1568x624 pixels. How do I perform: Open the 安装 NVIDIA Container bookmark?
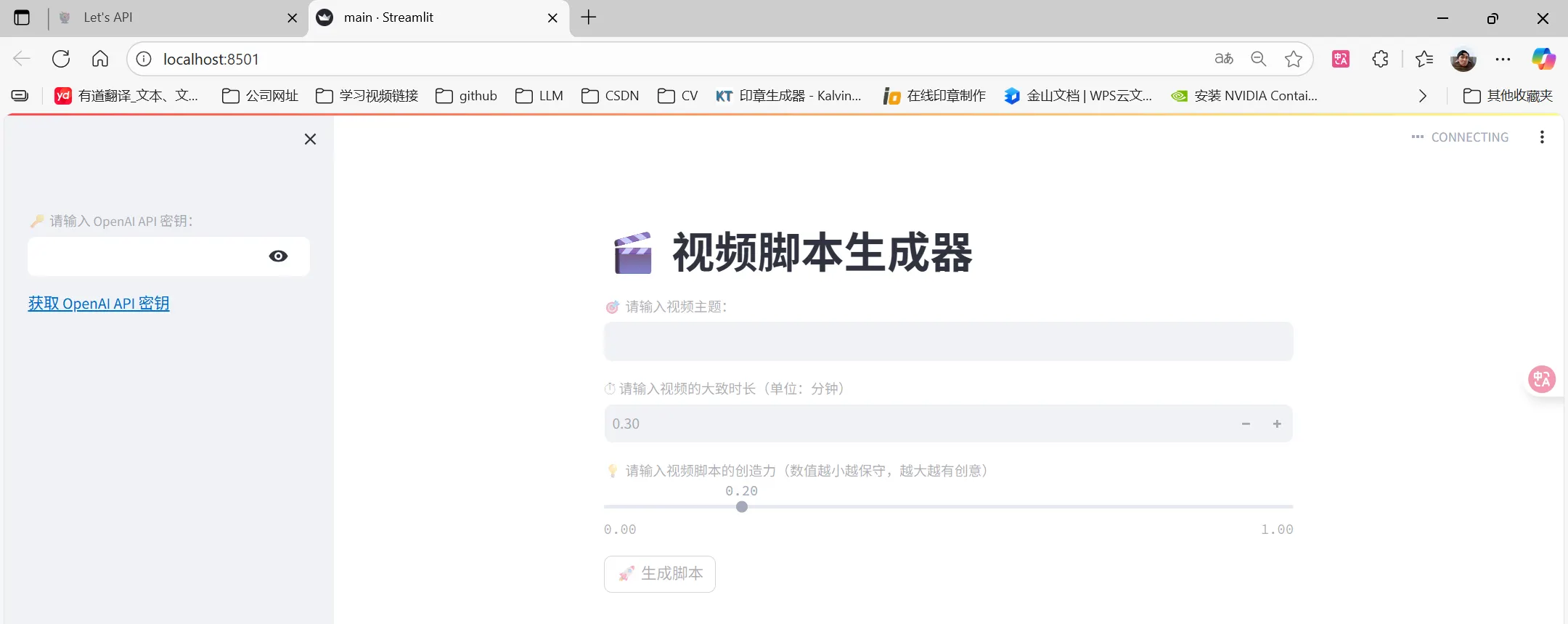coord(1244,96)
